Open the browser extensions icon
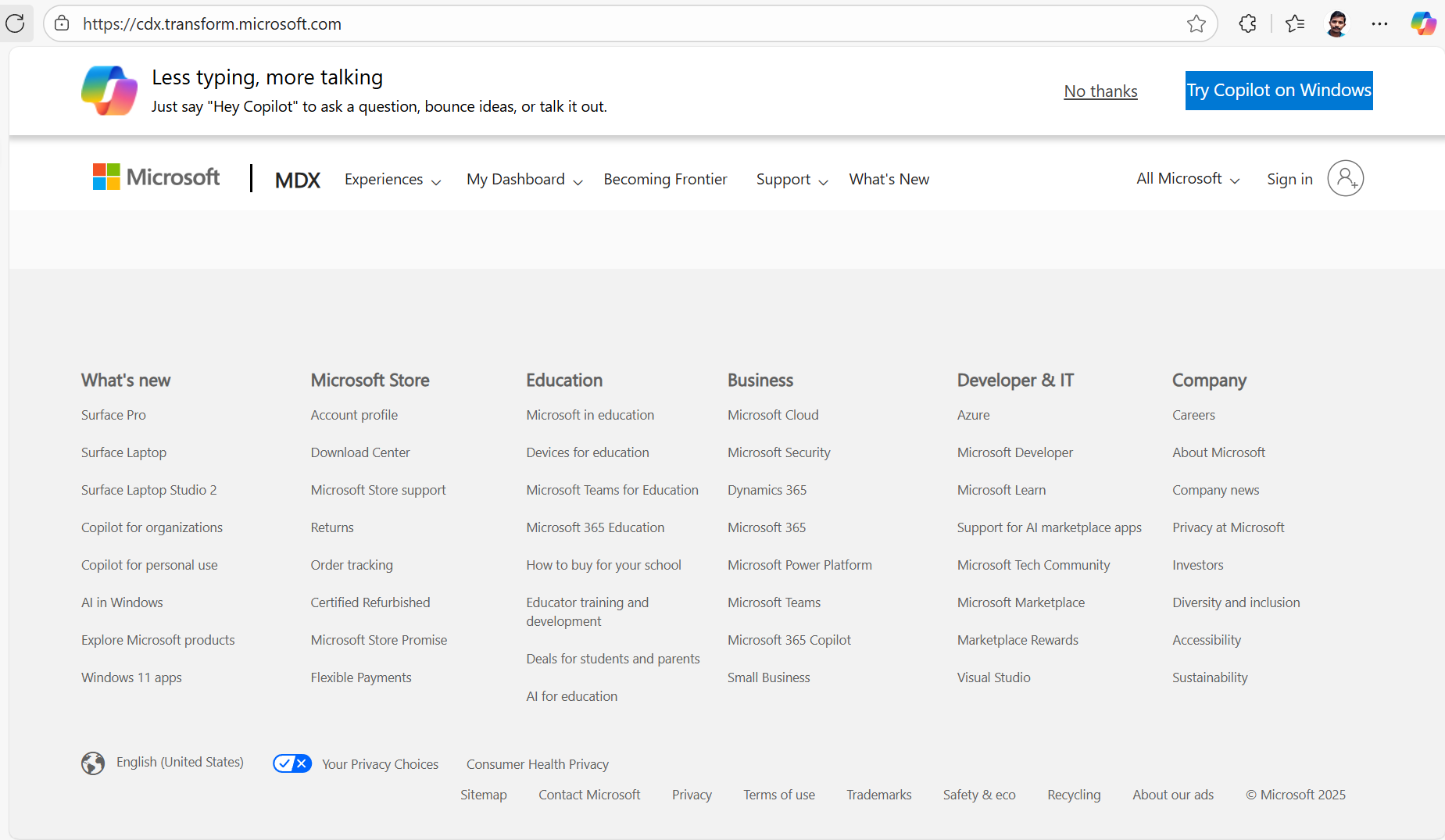 pos(1247,23)
